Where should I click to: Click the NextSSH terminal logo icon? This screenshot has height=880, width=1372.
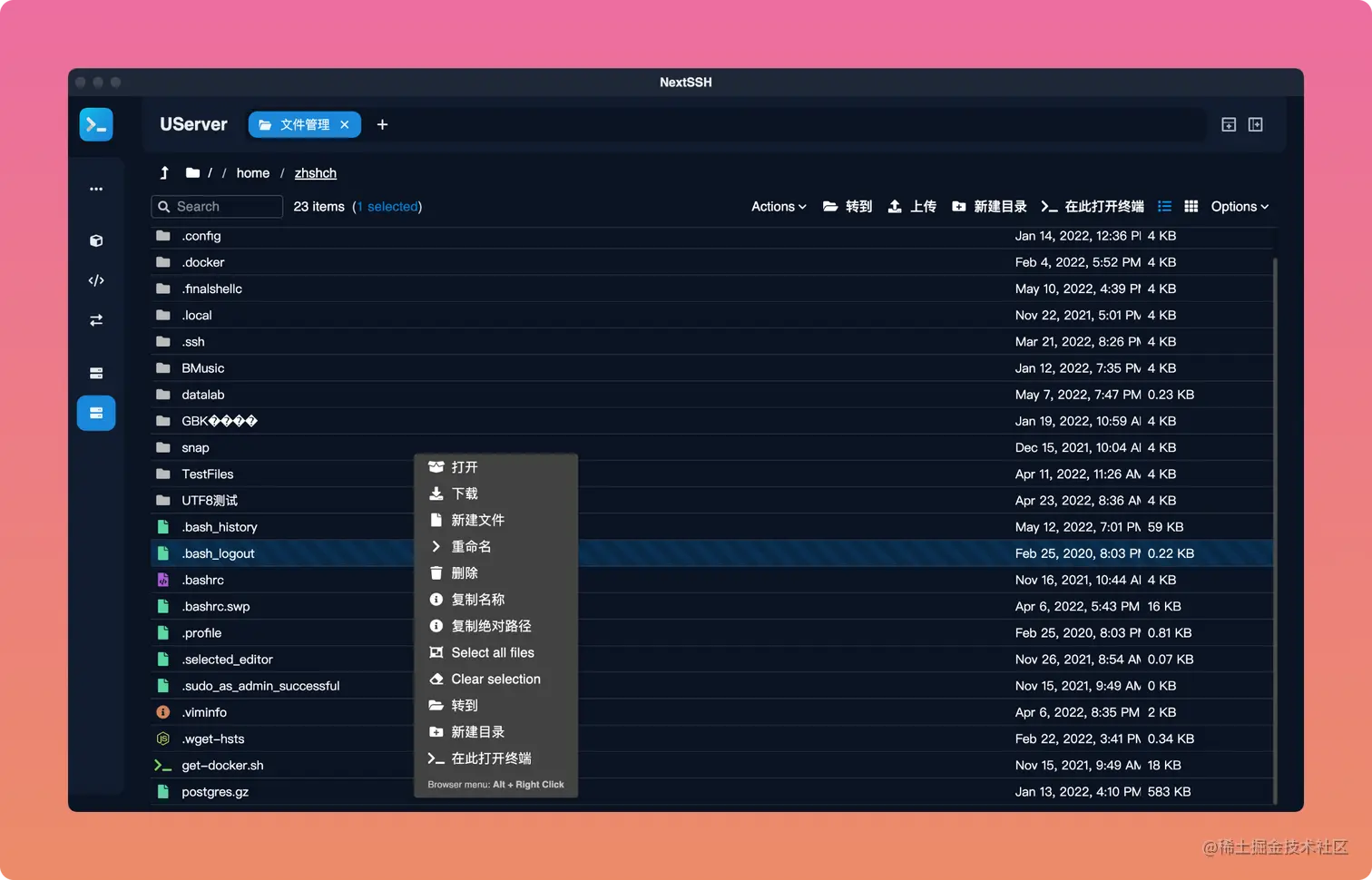(96, 124)
